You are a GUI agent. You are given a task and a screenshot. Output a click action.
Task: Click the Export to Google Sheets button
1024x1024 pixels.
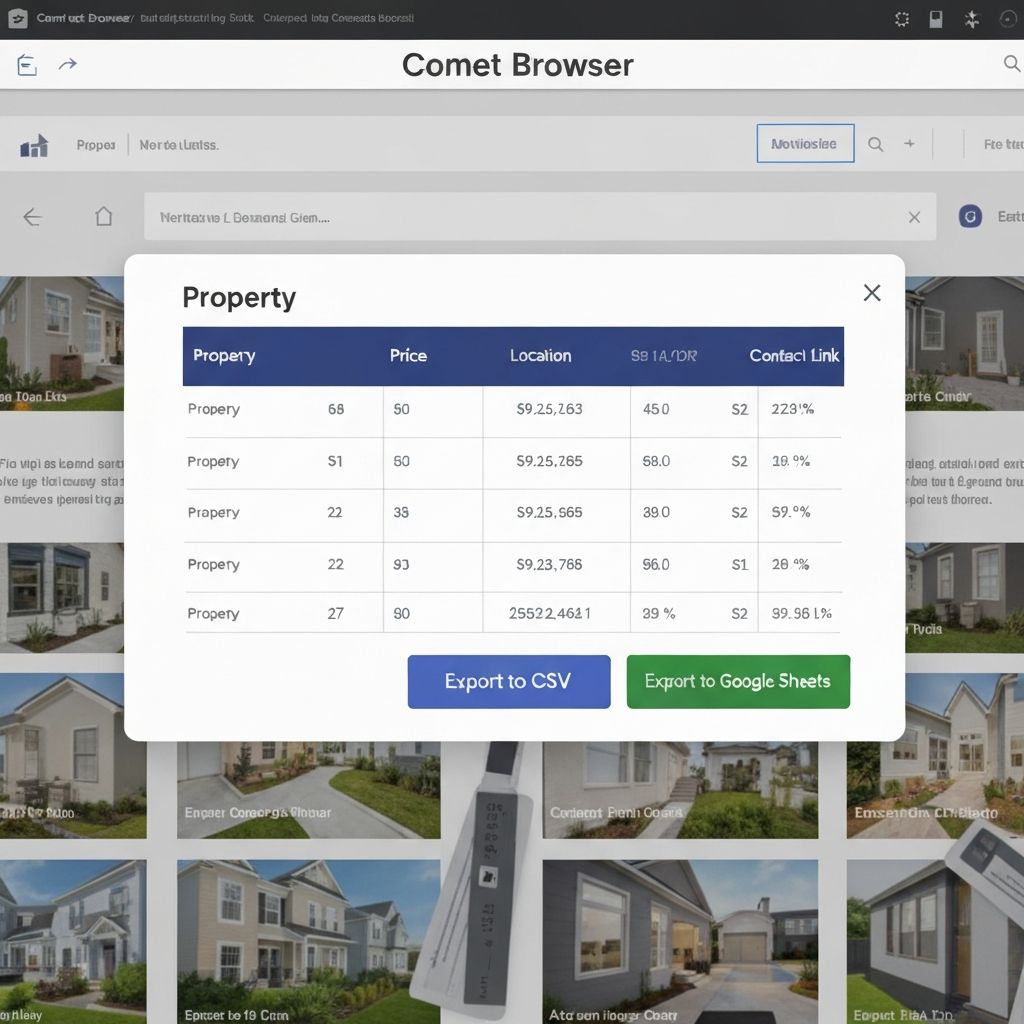click(738, 681)
